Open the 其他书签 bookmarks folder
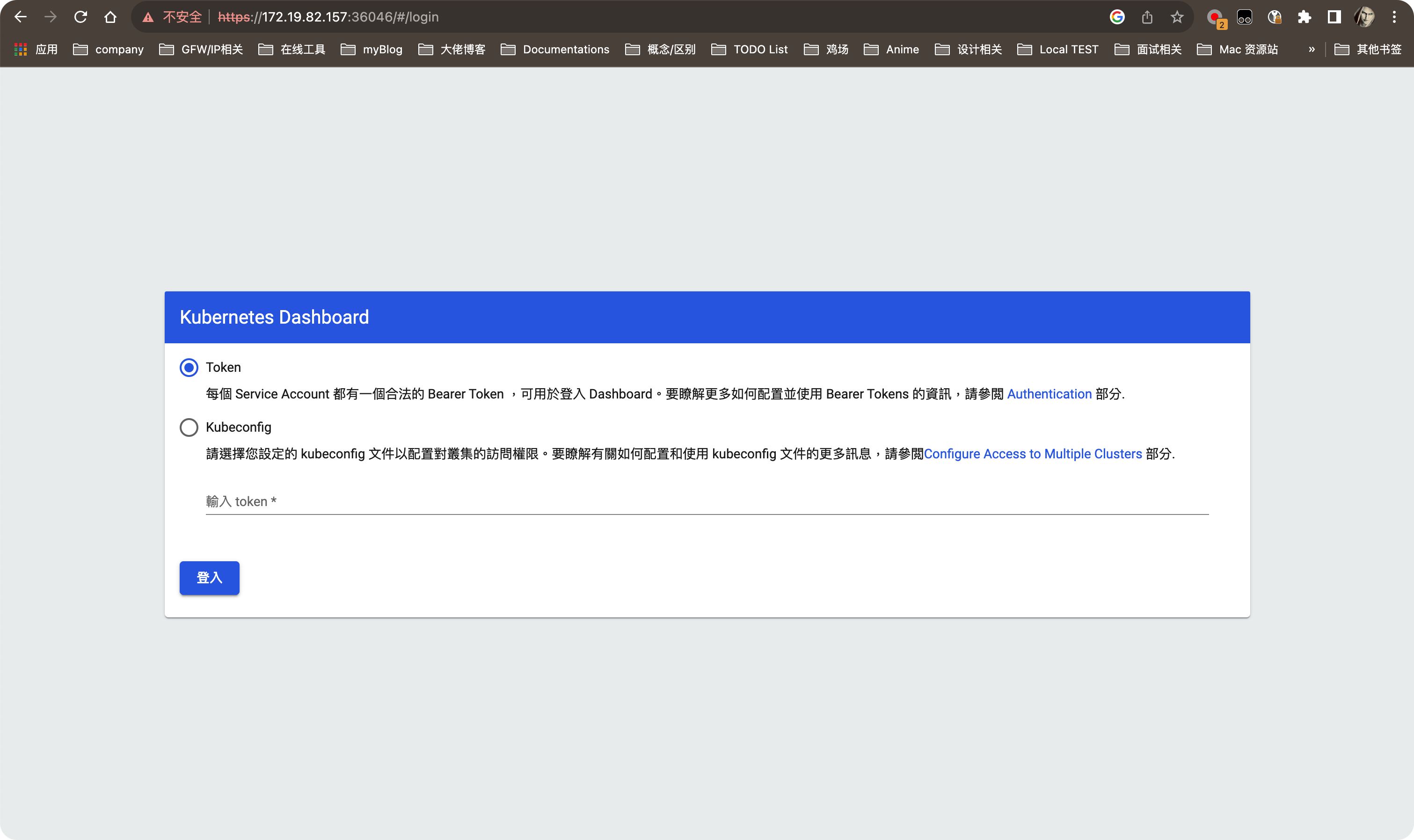The height and width of the screenshot is (840, 1414). [1368, 49]
